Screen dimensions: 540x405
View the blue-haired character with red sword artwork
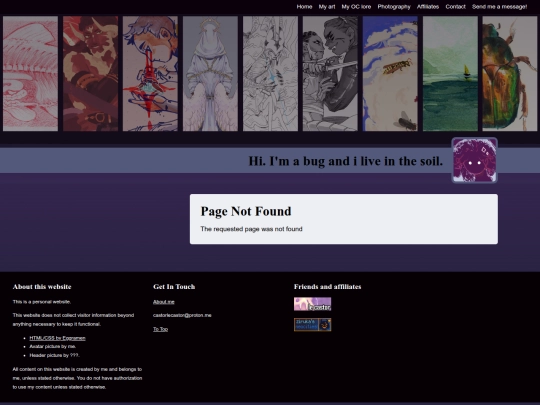pos(150,73)
